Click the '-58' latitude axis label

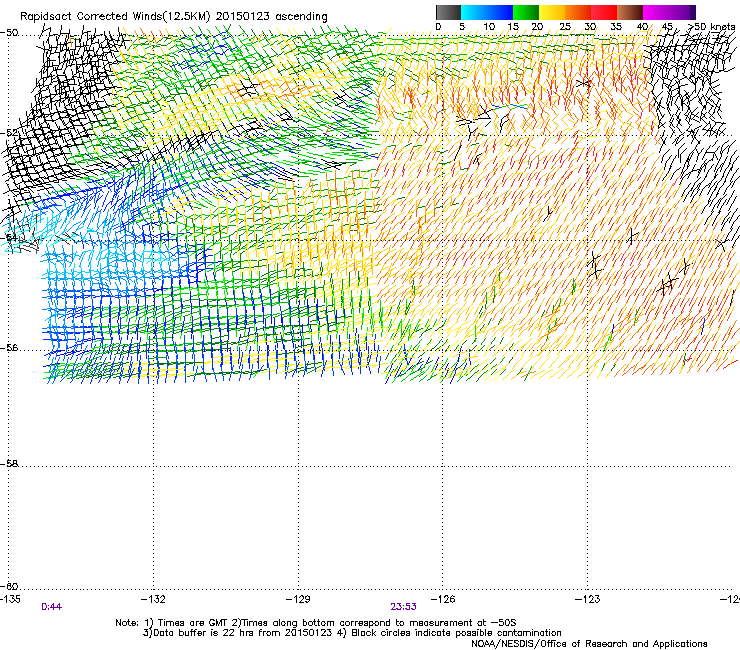coord(9,464)
